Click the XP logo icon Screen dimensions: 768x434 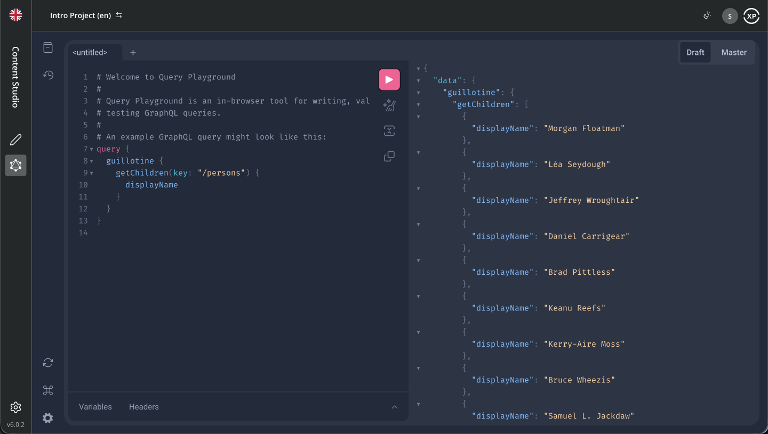(751, 16)
